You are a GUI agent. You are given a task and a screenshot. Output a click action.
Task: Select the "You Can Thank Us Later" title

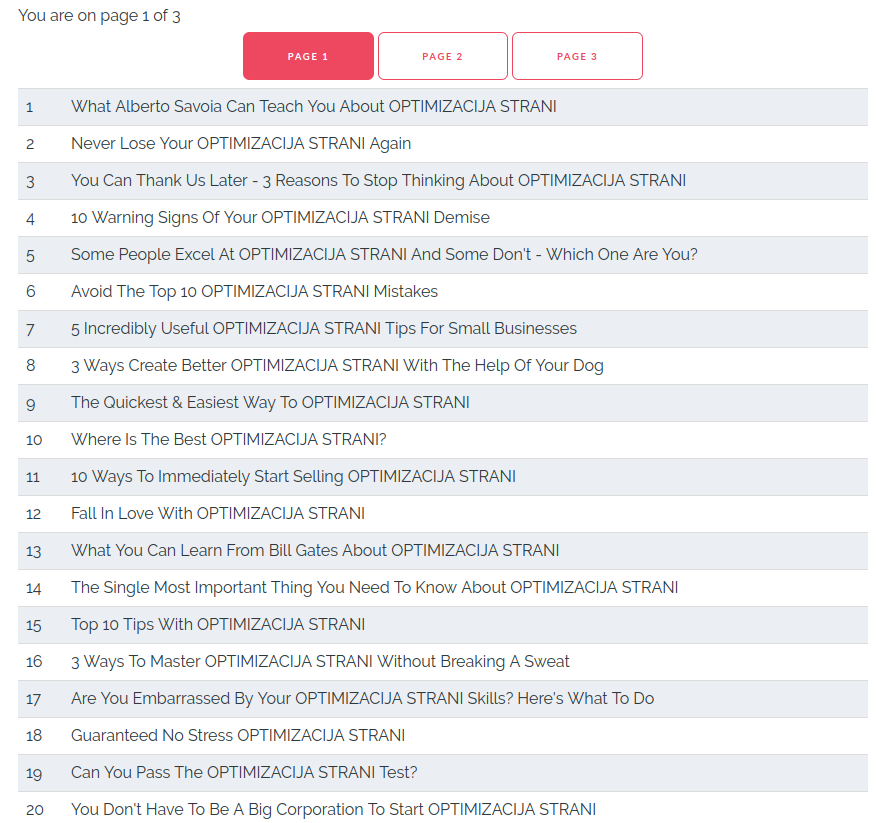(378, 181)
